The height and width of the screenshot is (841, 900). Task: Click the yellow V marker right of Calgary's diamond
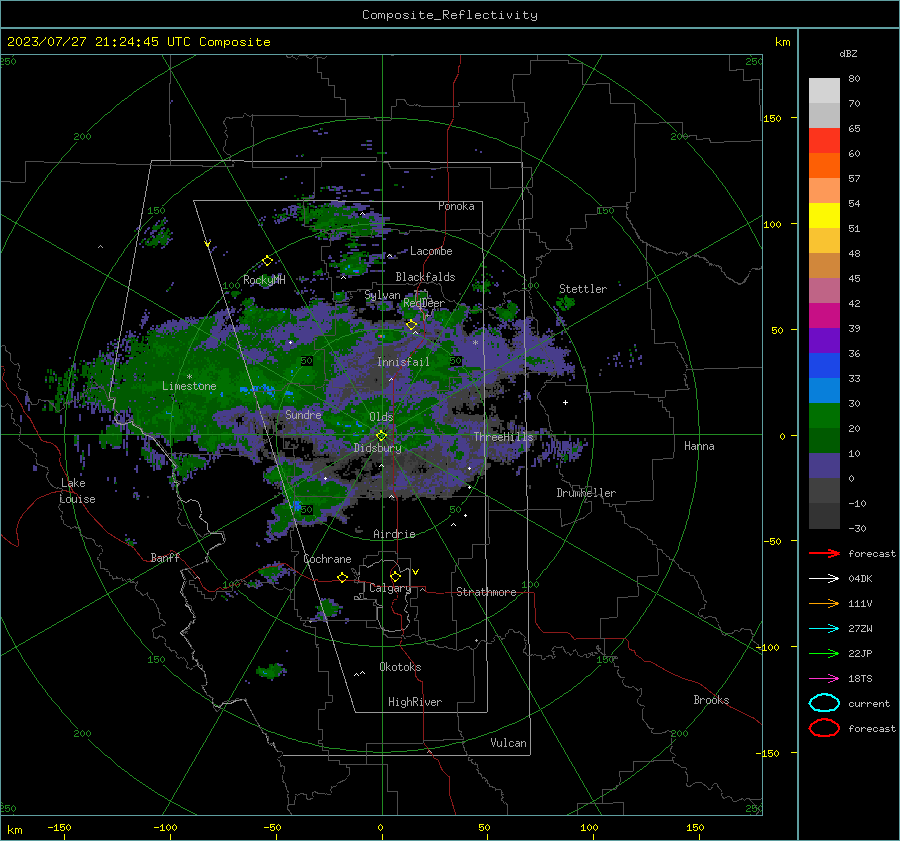(416, 572)
